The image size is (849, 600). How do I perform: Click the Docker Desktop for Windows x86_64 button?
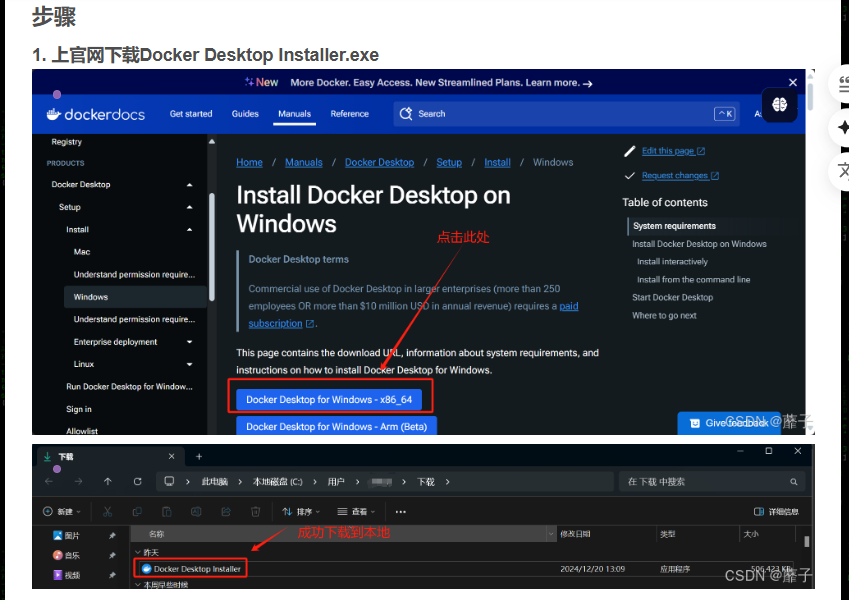pos(330,397)
